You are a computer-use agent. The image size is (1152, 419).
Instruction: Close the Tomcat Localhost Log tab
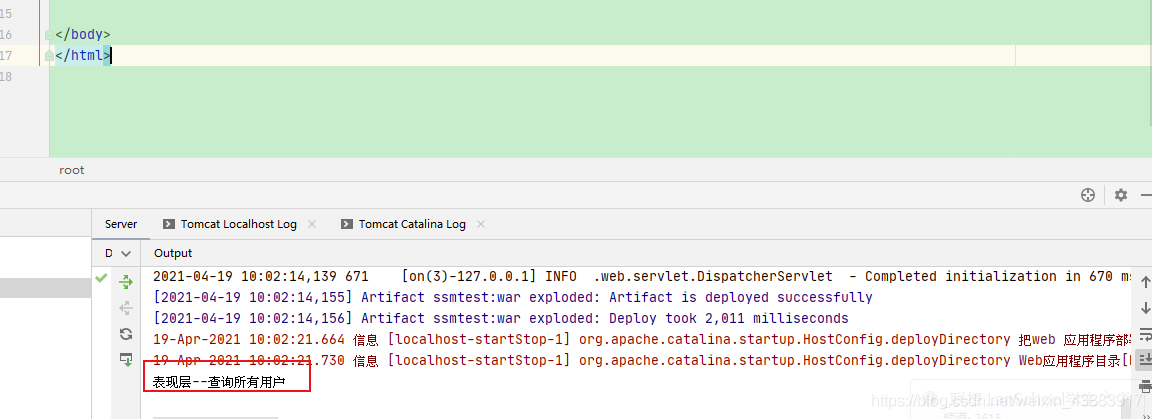[312, 224]
